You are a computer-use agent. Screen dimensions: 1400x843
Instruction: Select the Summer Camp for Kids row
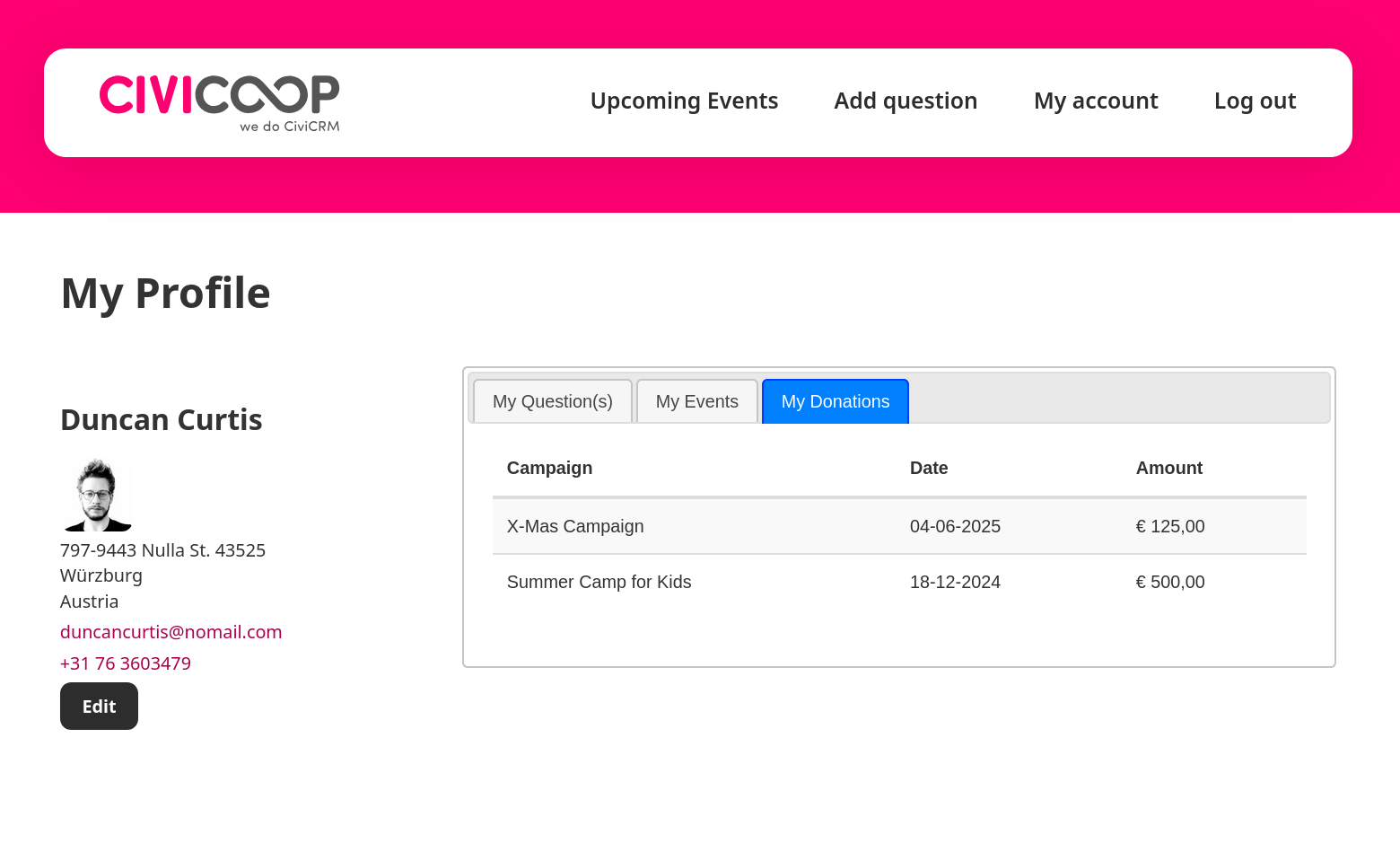point(899,582)
